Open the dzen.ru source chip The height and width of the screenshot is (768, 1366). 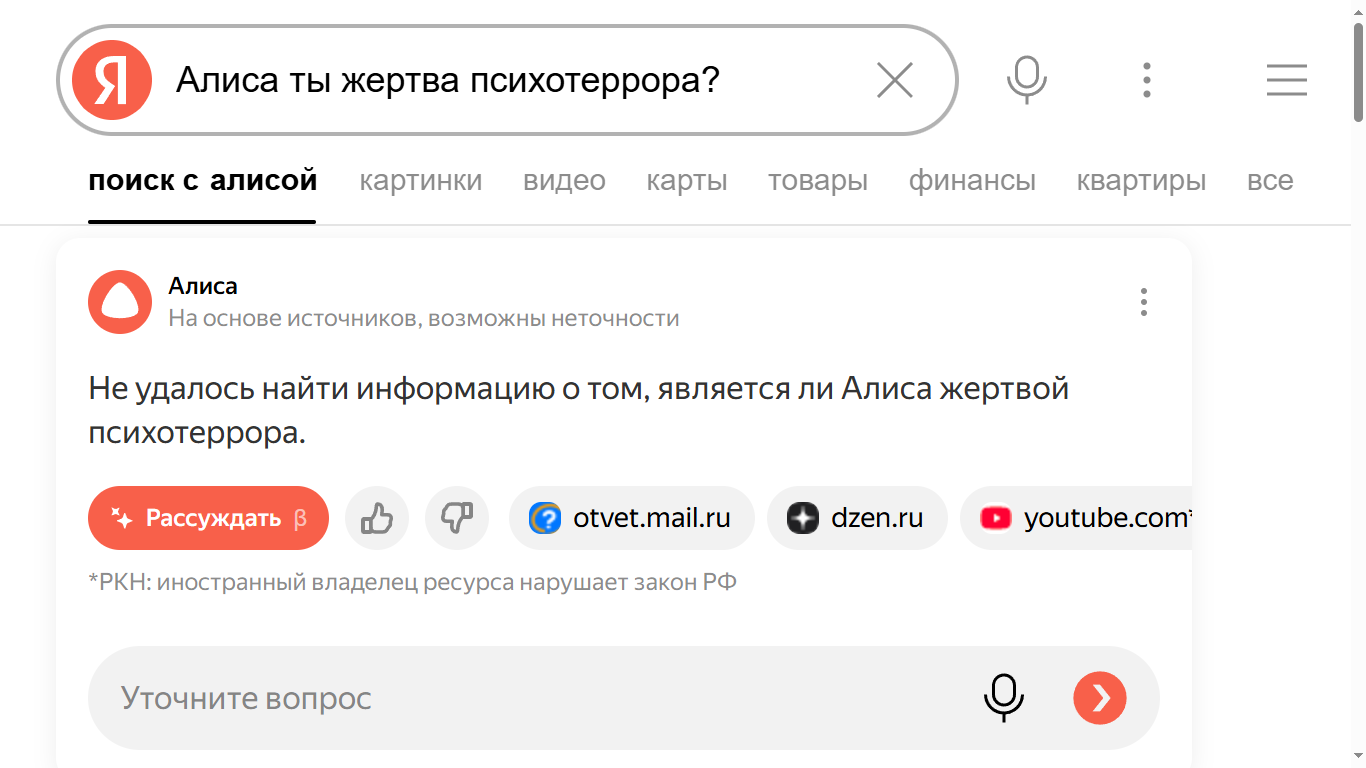[856, 518]
